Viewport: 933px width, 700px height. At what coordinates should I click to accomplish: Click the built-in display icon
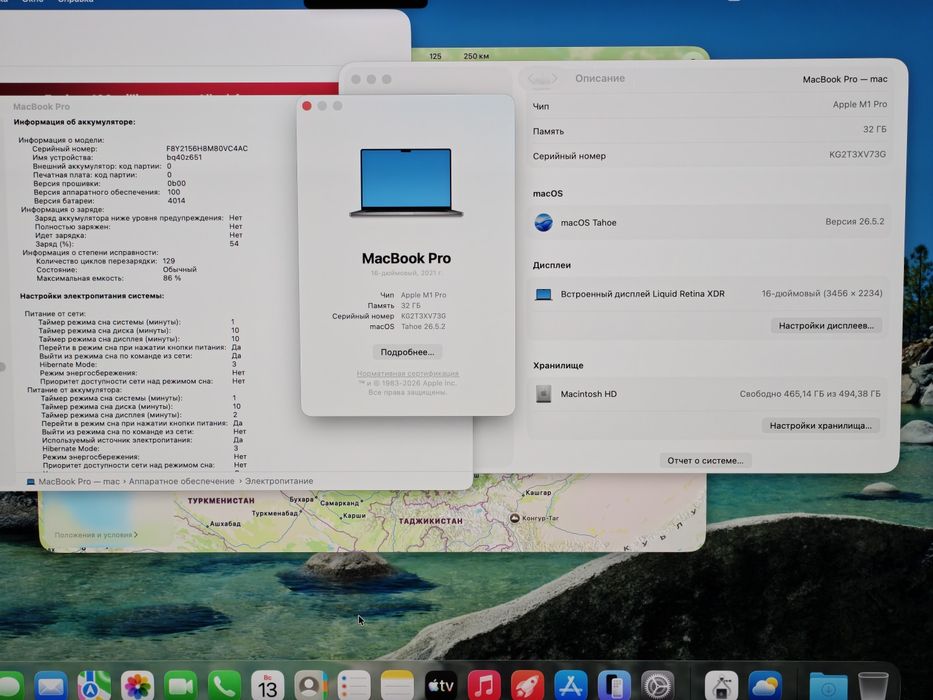[x=543, y=294]
